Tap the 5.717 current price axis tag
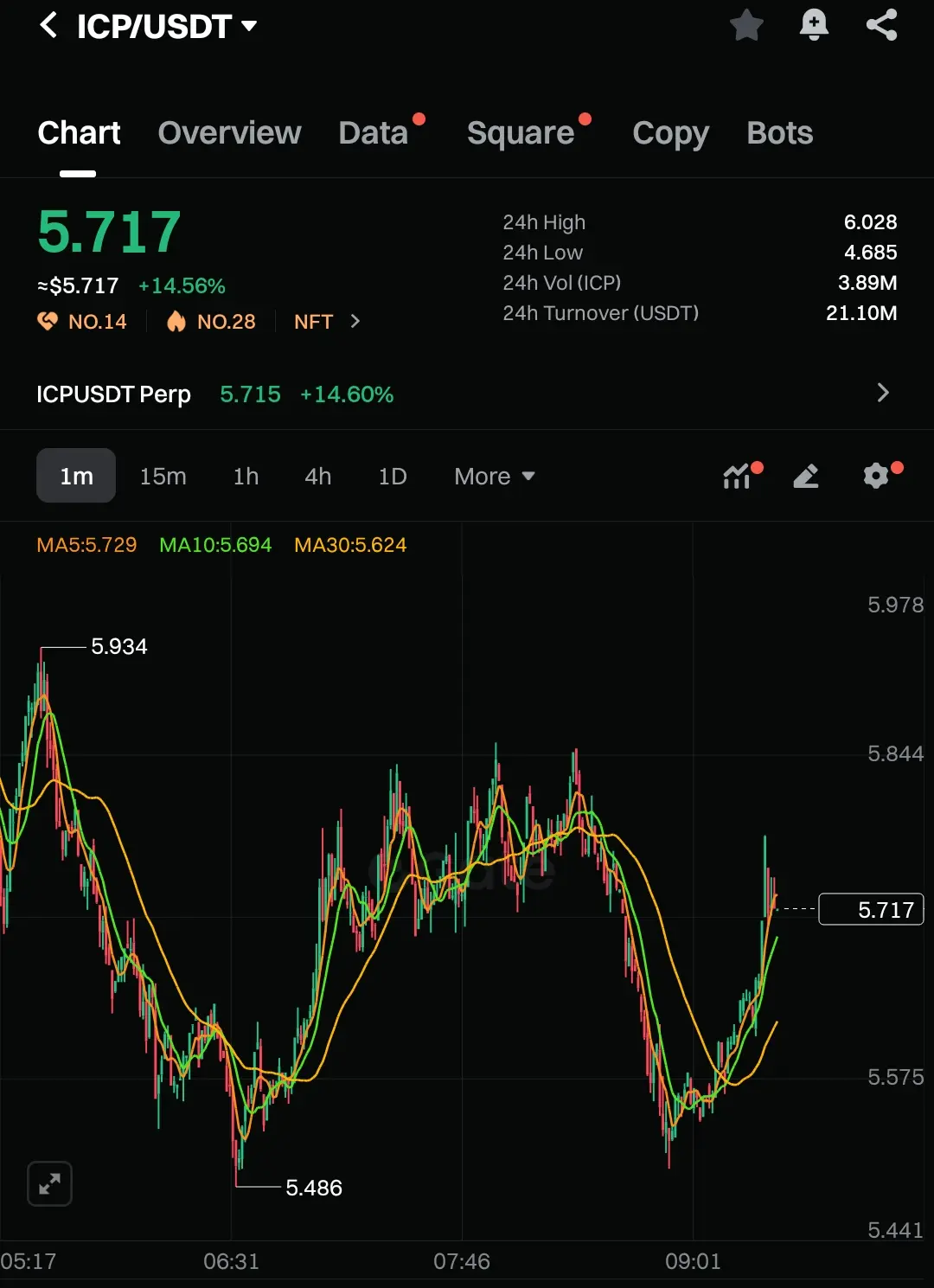 point(872,909)
